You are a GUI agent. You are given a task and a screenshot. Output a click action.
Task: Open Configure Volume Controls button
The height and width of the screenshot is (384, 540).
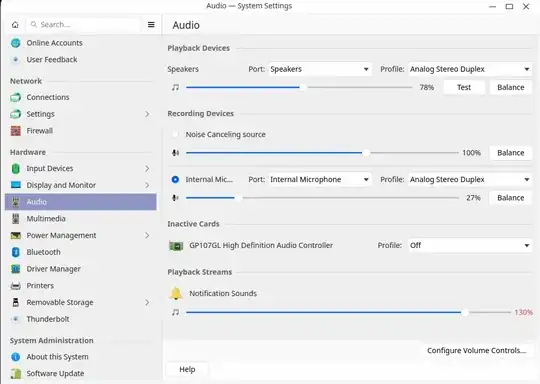(x=476, y=351)
